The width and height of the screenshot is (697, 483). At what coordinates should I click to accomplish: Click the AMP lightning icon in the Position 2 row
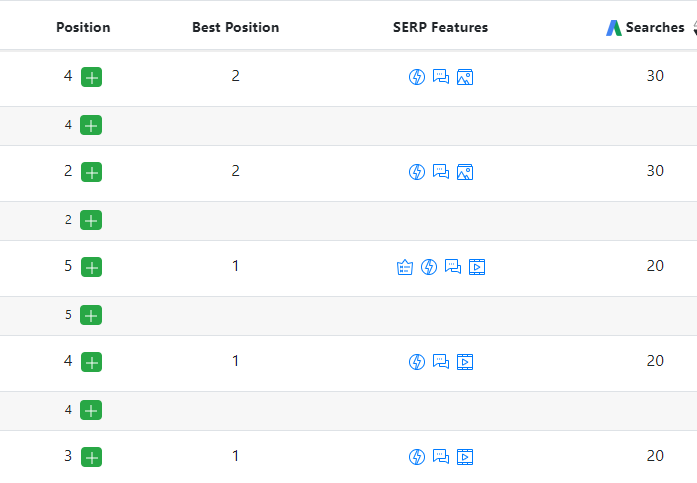pos(417,172)
